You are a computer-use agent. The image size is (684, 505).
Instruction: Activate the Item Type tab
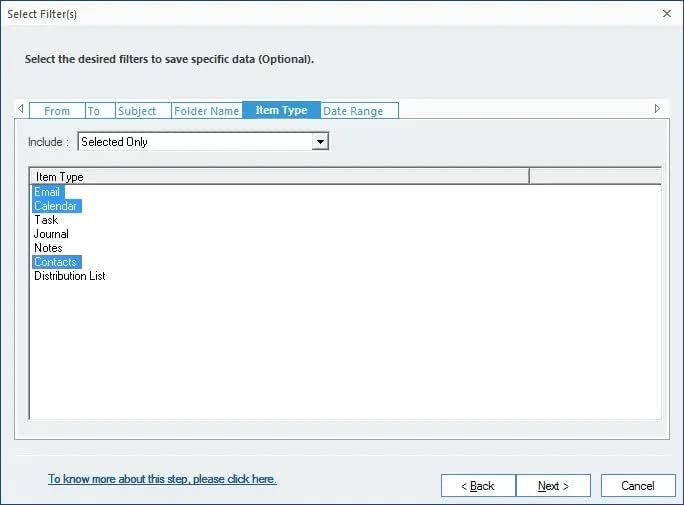coord(281,110)
